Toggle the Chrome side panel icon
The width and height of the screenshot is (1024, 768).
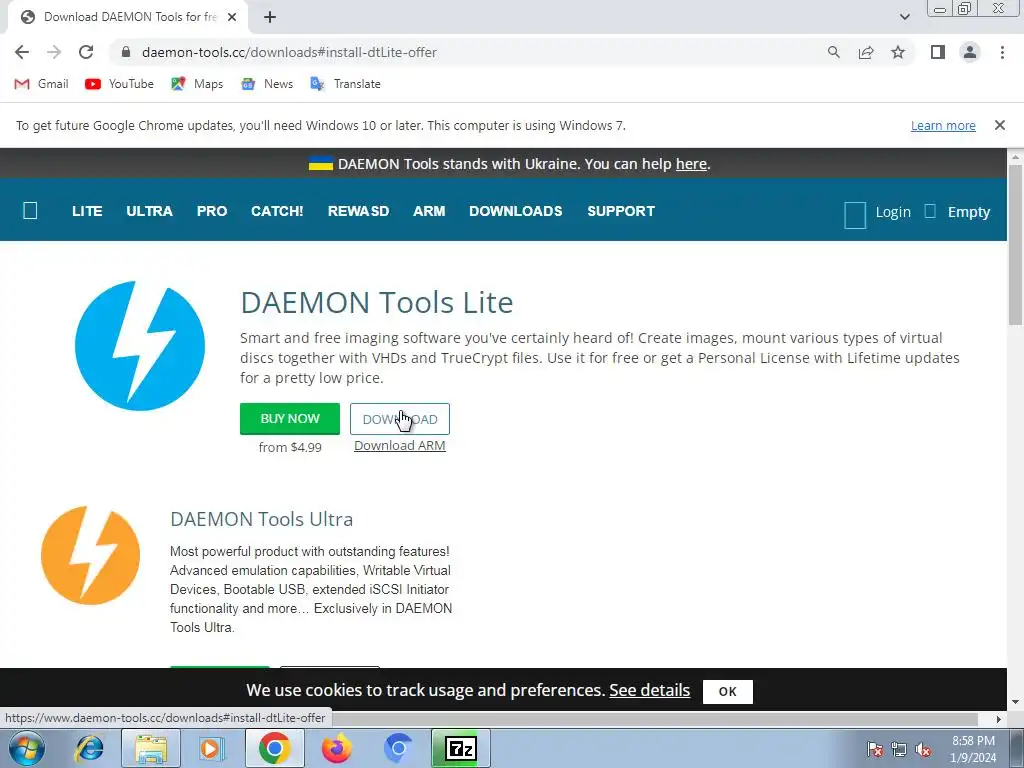pyautogui.click(x=938, y=52)
